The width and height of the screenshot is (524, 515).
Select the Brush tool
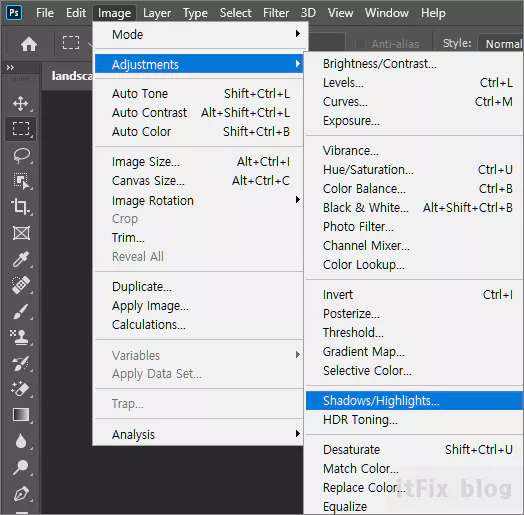(x=21, y=311)
